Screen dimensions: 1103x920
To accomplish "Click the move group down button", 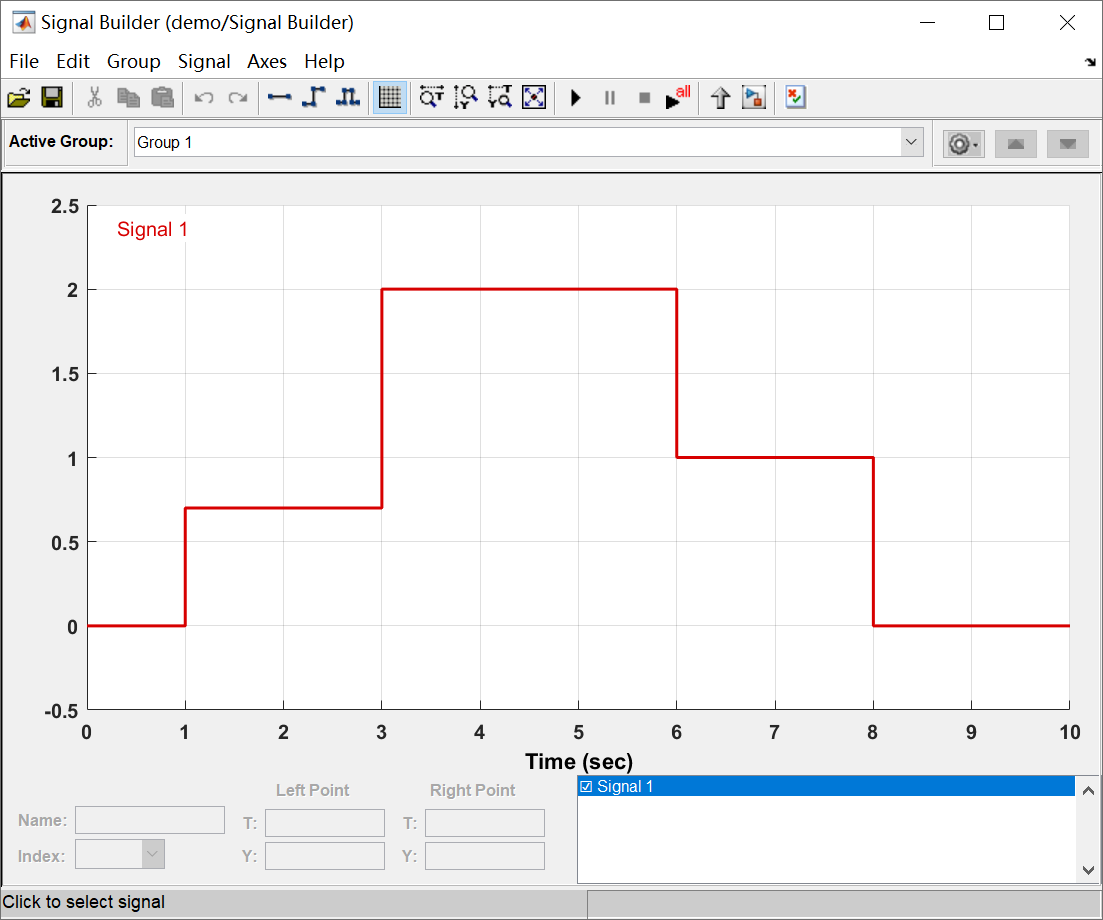I will [1067, 144].
